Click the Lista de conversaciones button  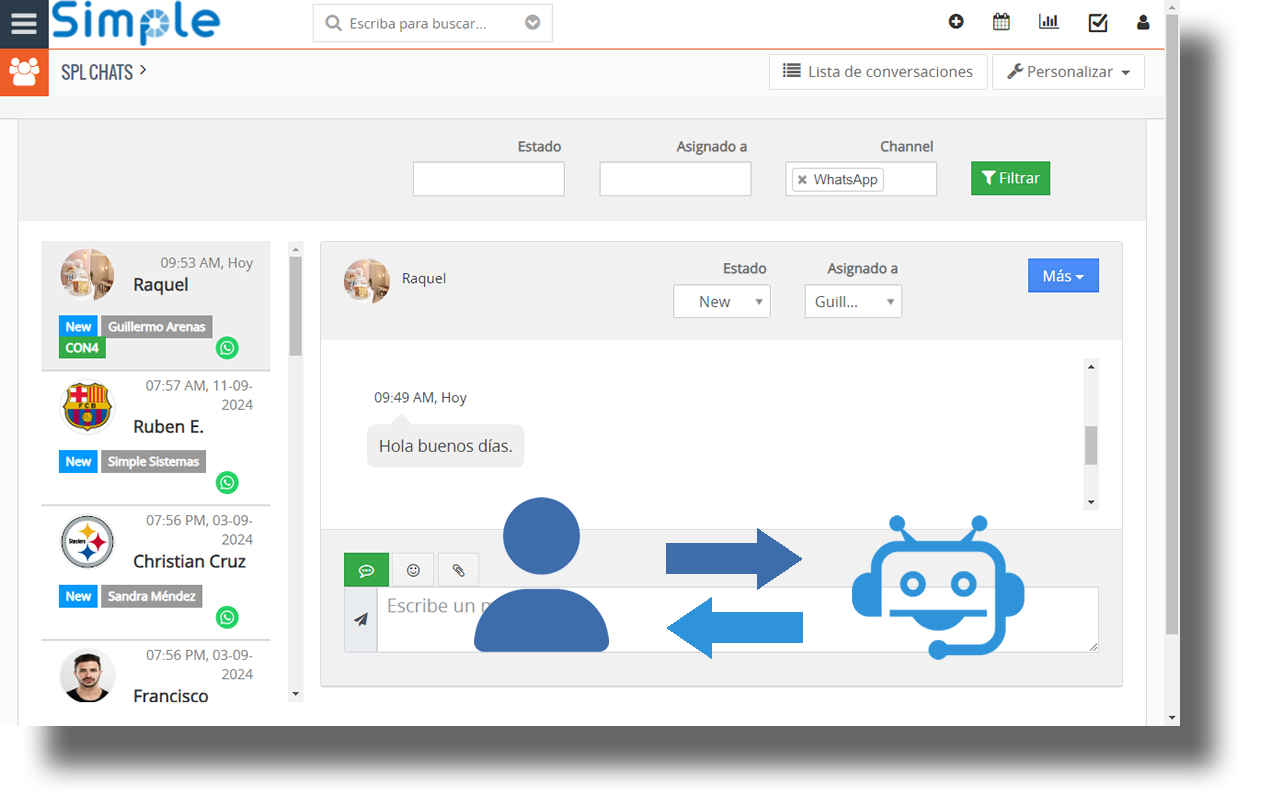877,72
